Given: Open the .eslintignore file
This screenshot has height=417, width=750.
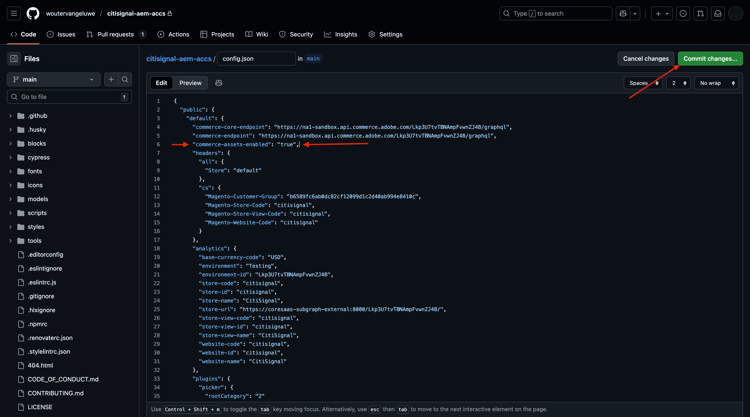Looking at the screenshot, I should pos(44,268).
